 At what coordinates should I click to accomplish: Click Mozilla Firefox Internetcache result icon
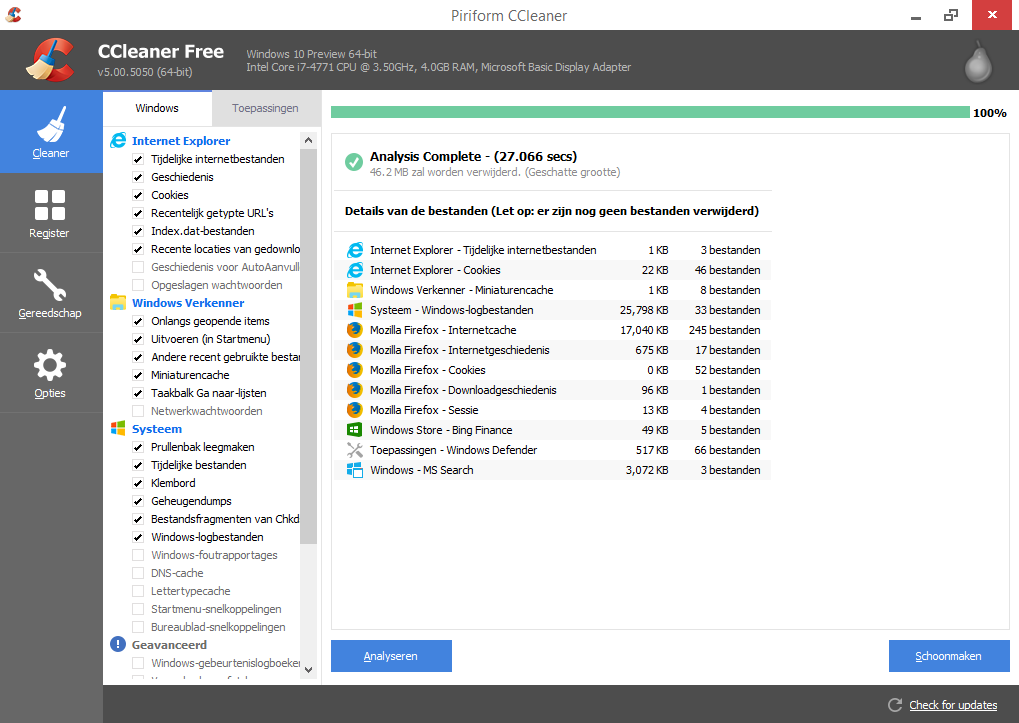pyautogui.click(x=354, y=330)
